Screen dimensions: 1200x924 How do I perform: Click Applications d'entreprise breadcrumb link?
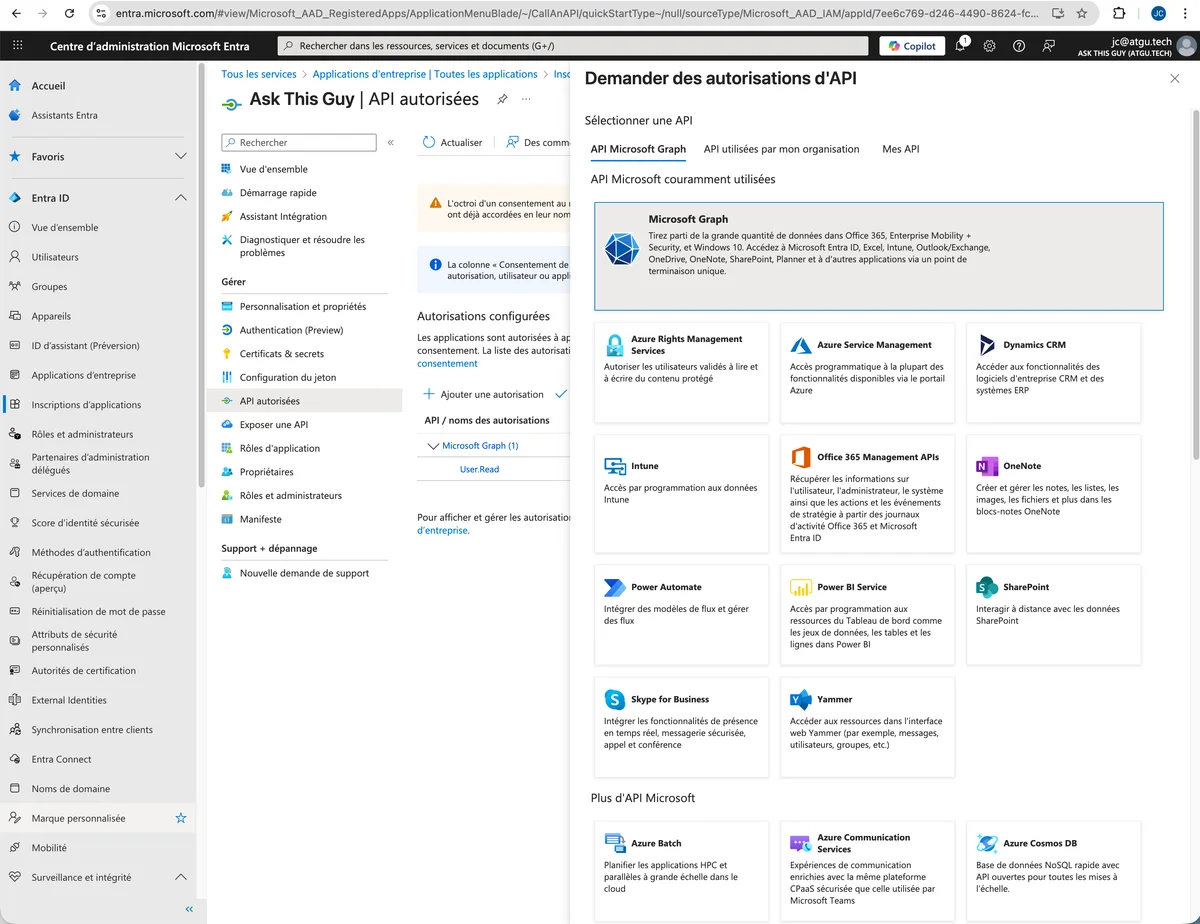(x=425, y=74)
